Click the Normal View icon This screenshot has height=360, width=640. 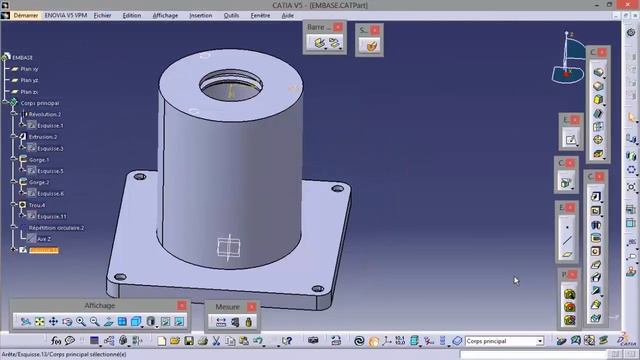[x=109, y=322]
